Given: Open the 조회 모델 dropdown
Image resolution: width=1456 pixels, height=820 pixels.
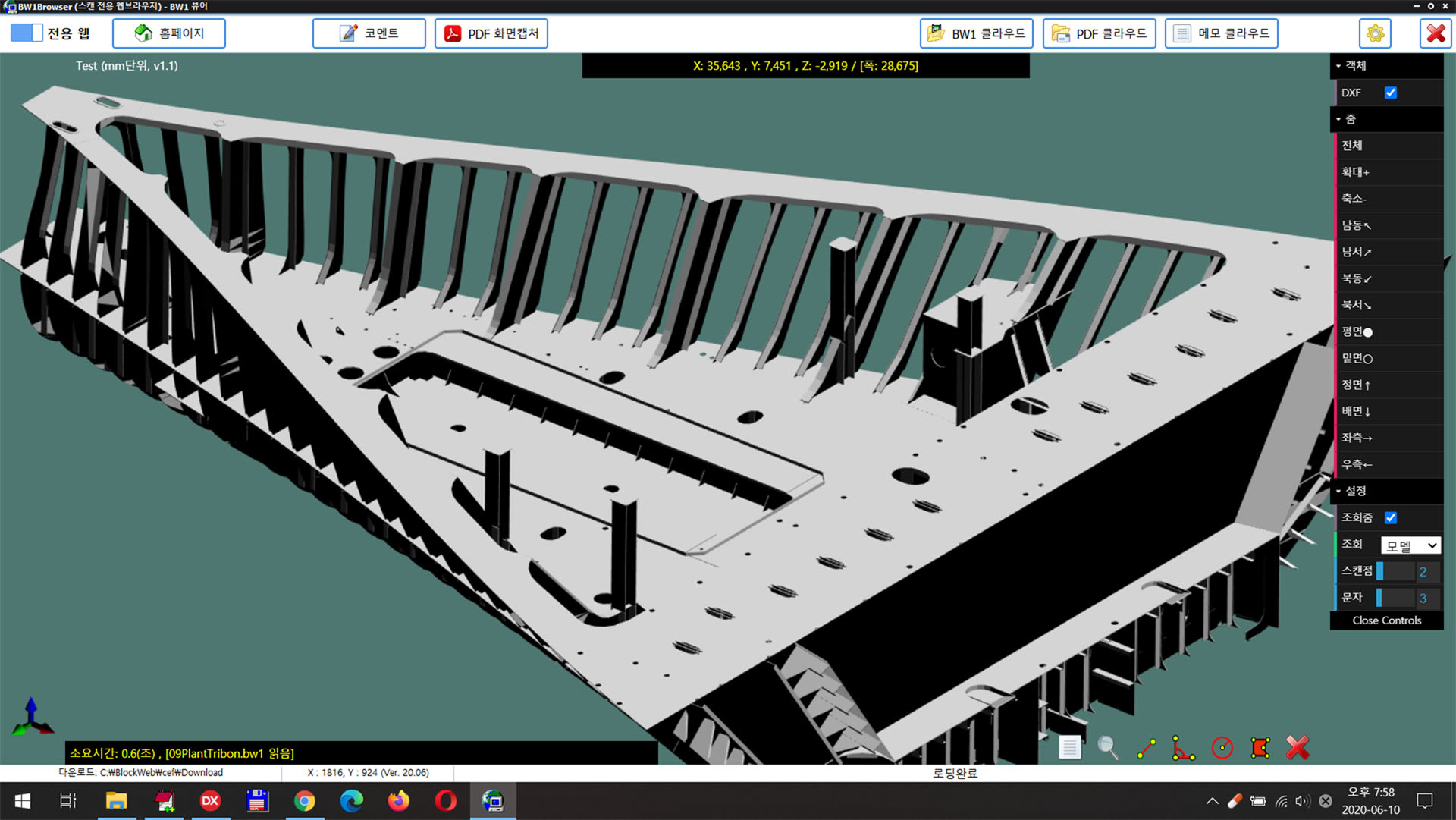Looking at the screenshot, I should (1410, 545).
